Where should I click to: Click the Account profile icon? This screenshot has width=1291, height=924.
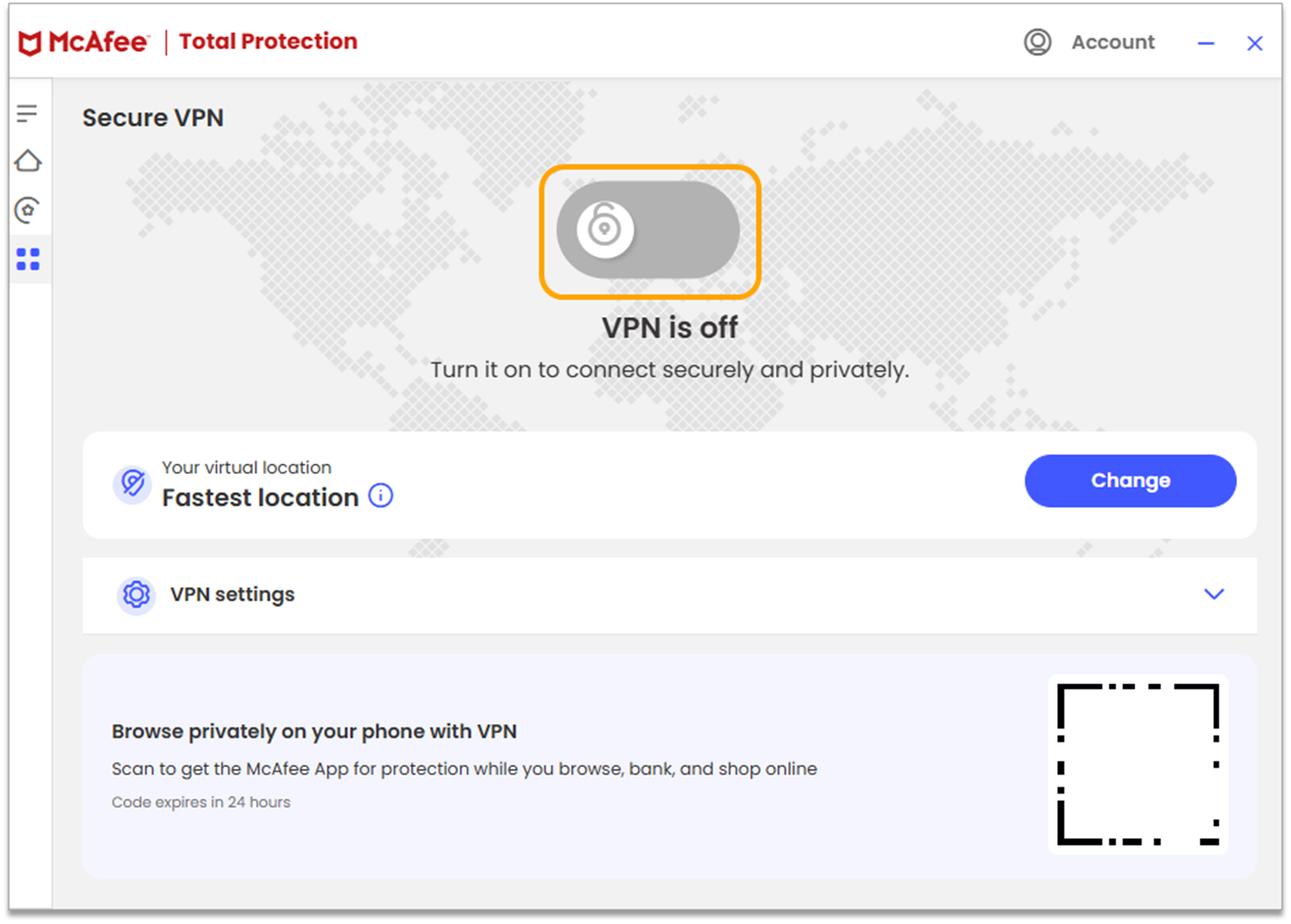coord(1037,42)
